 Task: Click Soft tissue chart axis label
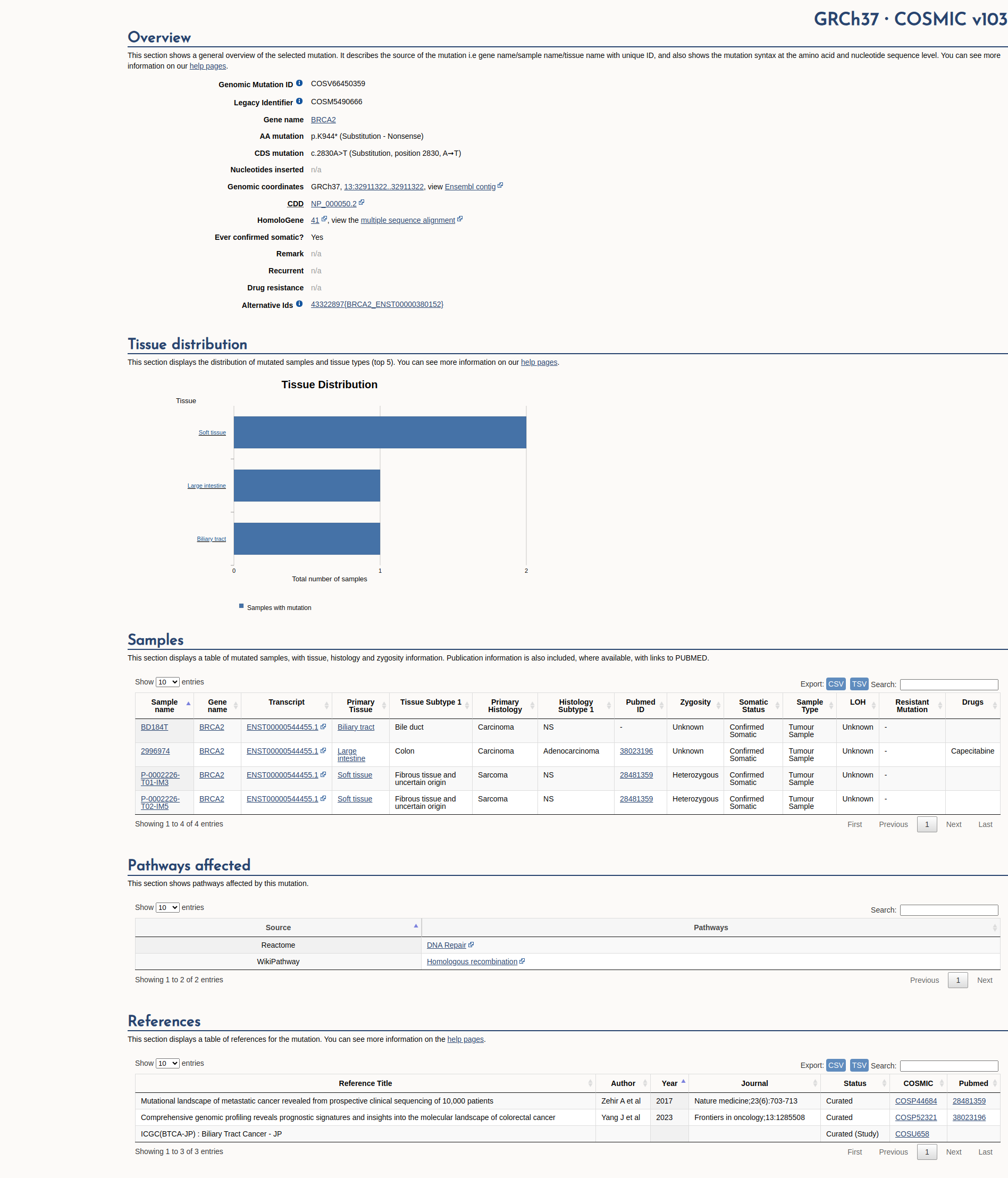(x=212, y=432)
